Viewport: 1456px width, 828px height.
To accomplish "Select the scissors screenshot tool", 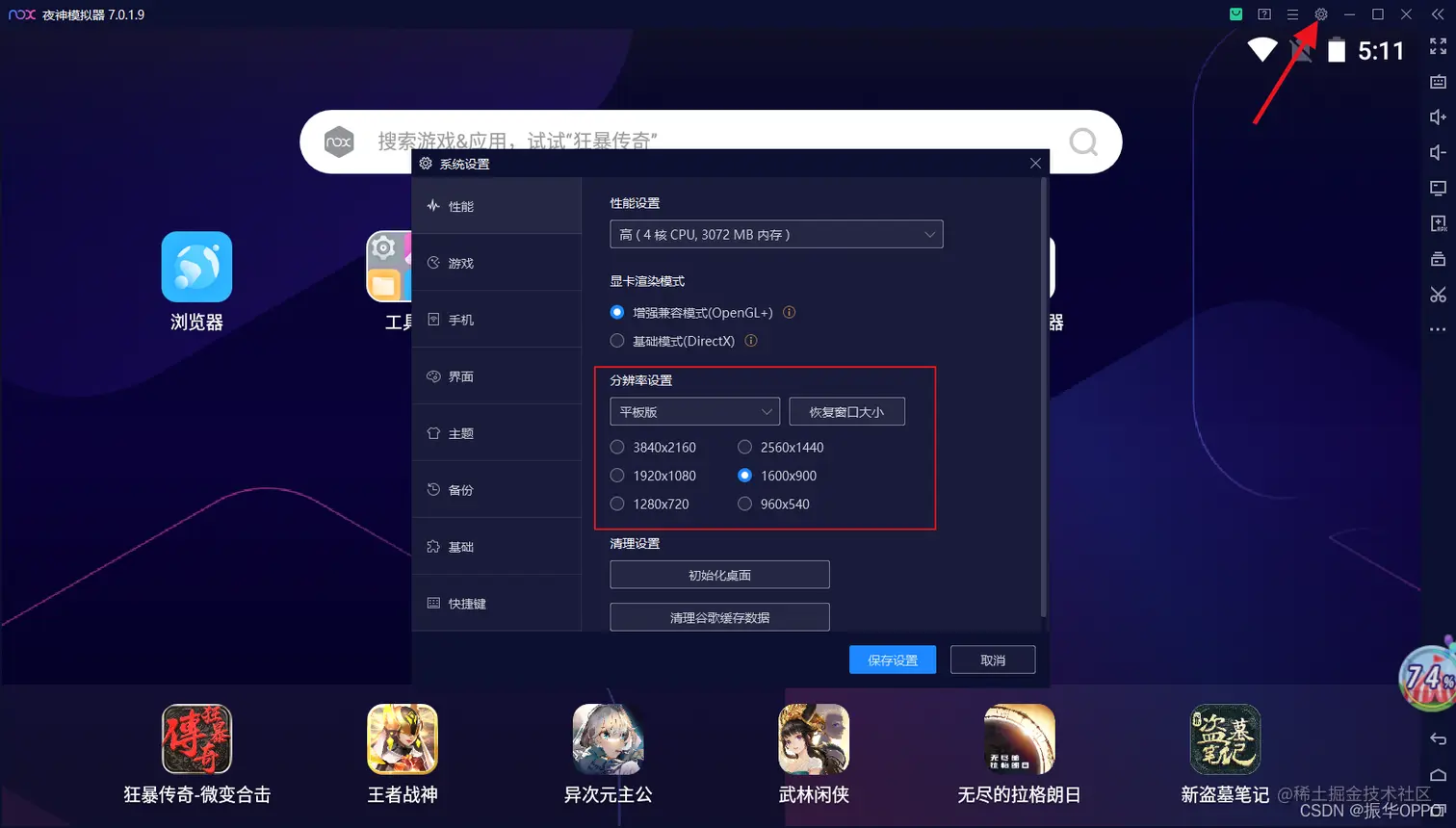I will point(1438,295).
